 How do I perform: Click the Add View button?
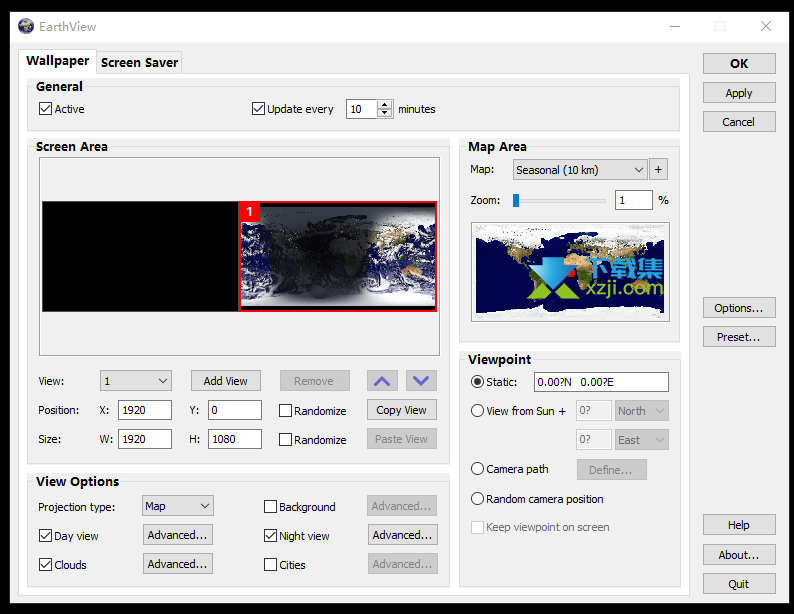(x=226, y=381)
